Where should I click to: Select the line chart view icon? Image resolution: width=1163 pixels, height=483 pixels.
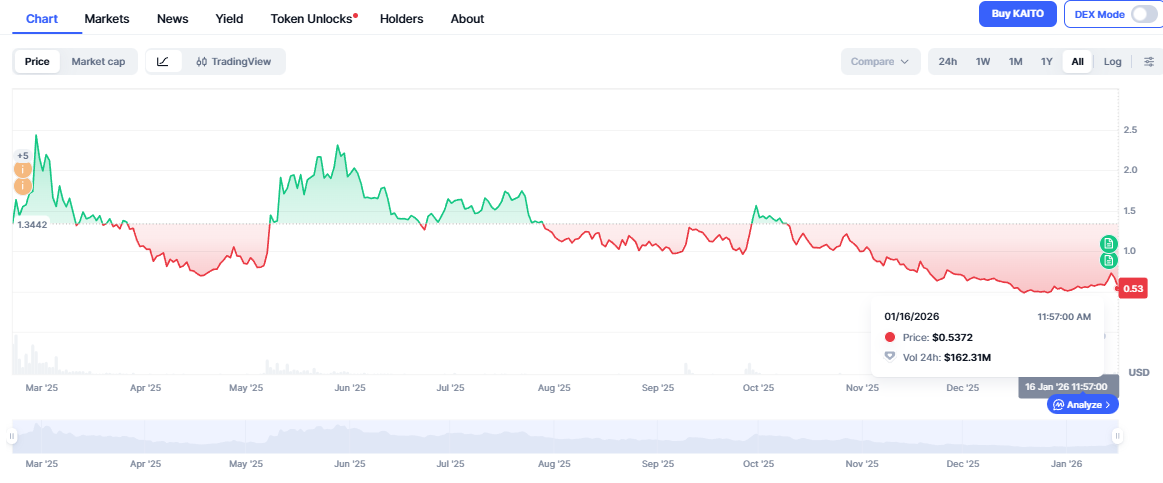point(163,62)
